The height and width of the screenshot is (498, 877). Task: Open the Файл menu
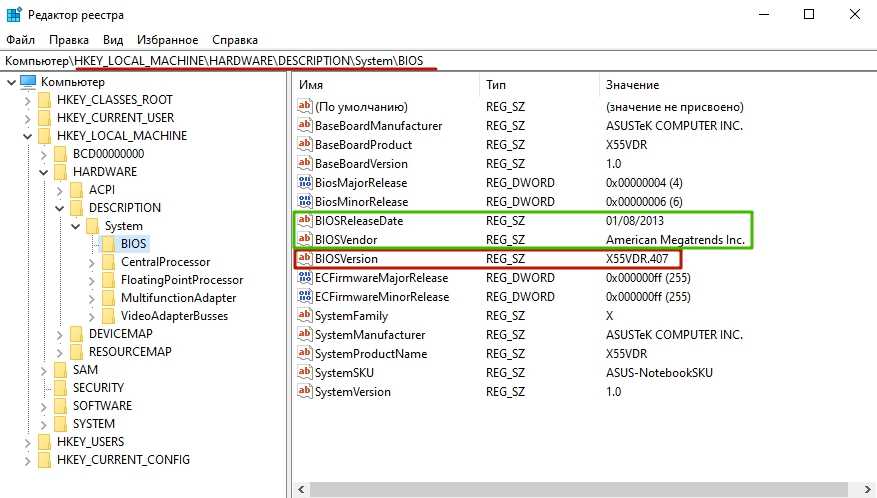click(x=20, y=40)
